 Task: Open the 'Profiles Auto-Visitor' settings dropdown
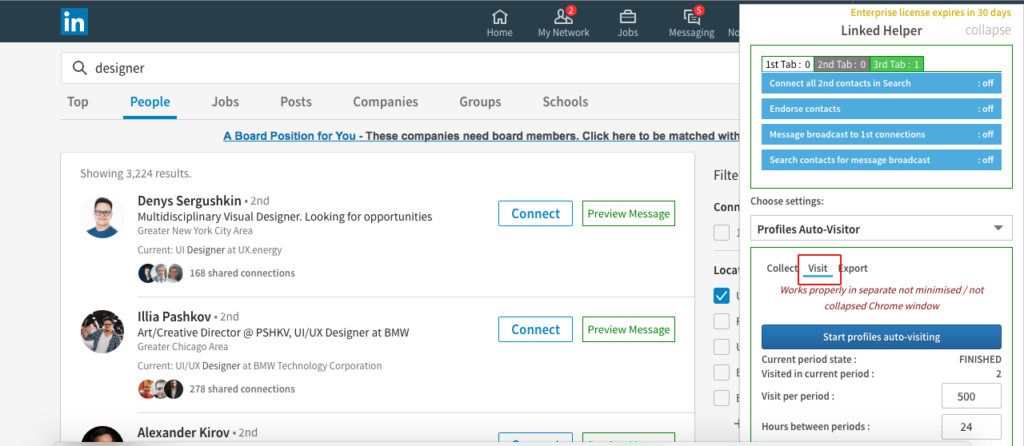(x=881, y=229)
